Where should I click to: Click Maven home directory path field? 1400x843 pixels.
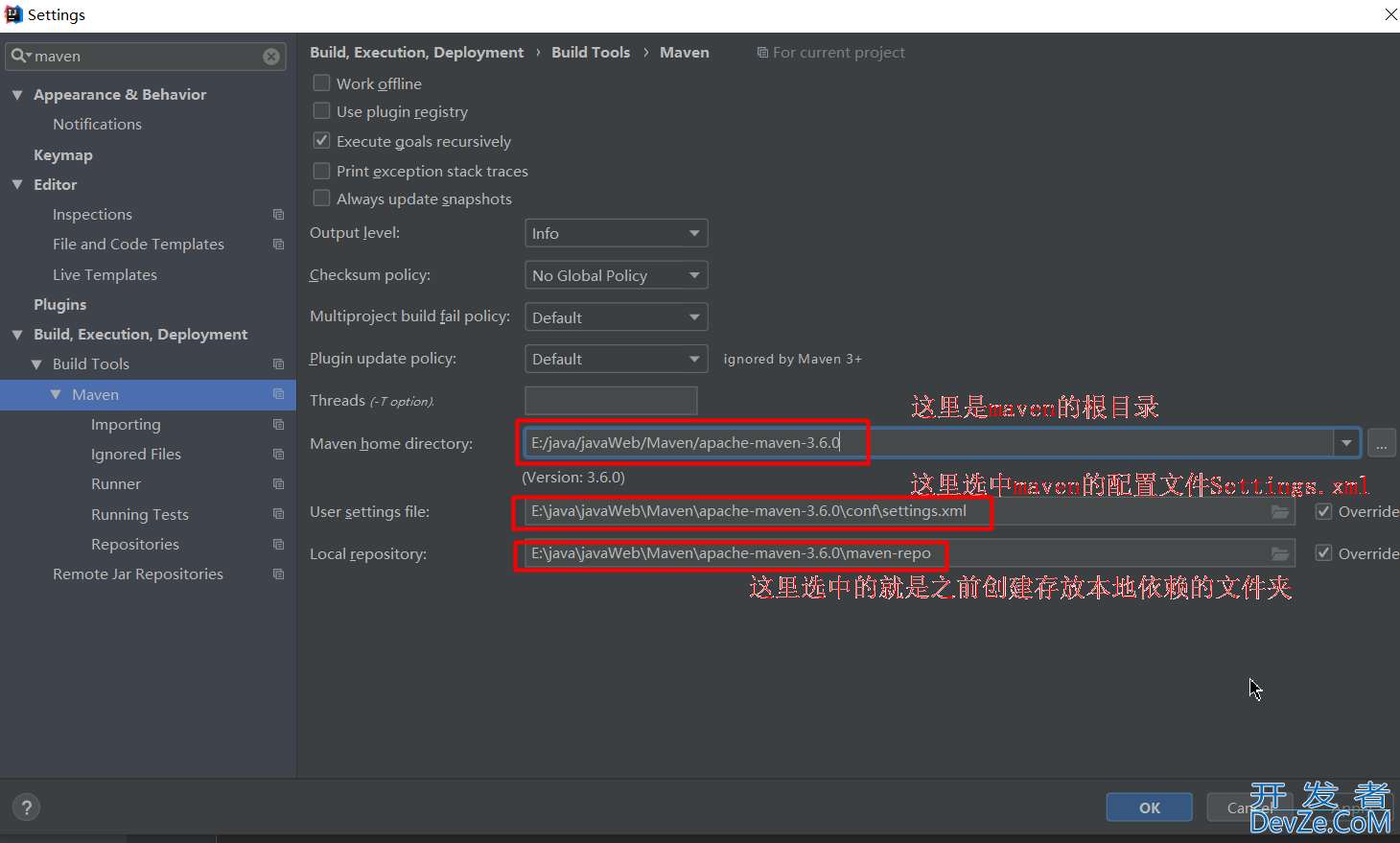tap(928, 443)
